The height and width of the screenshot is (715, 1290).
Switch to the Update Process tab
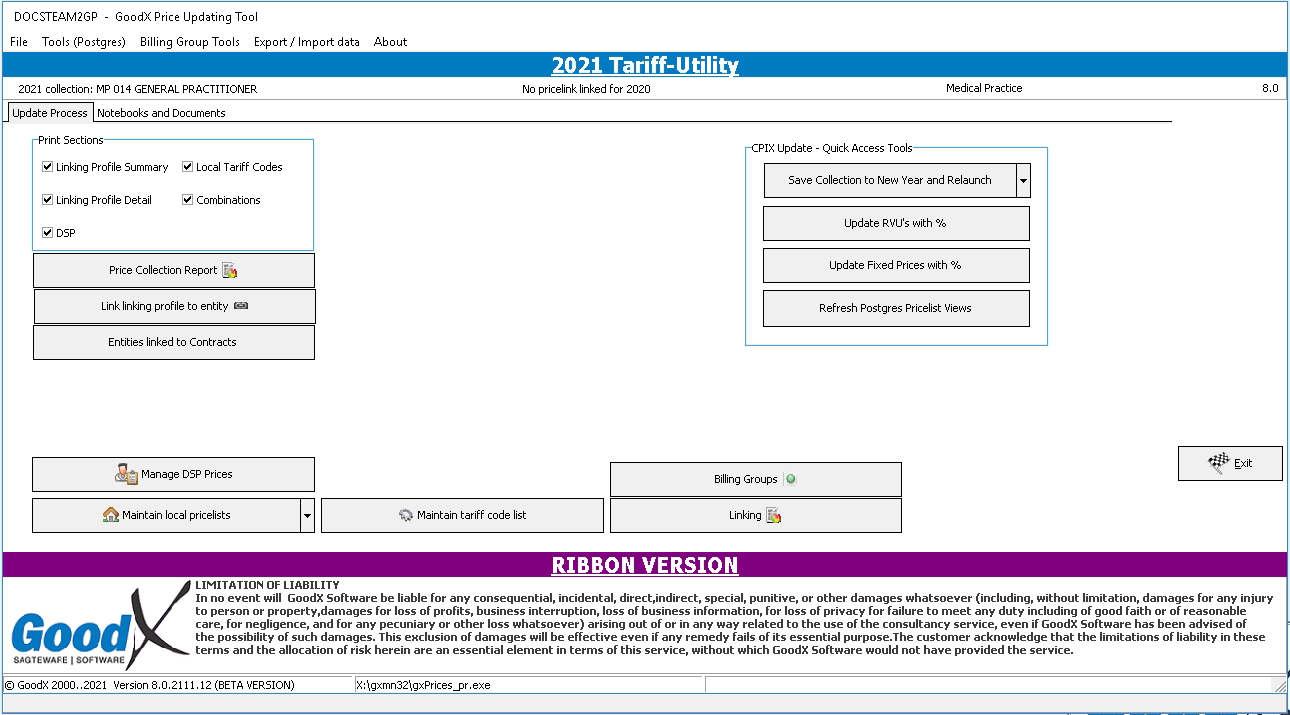pos(50,113)
